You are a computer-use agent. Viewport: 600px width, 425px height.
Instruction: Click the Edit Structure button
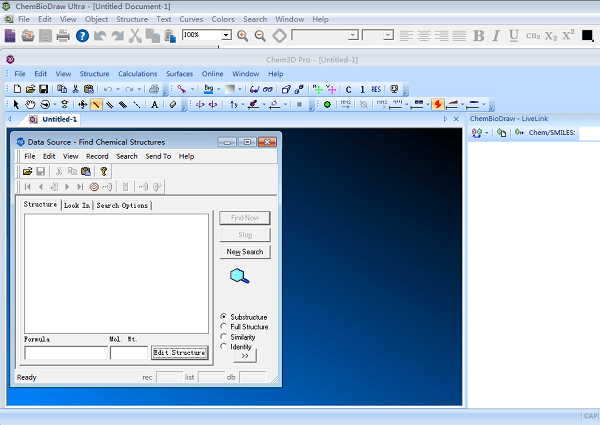click(179, 352)
